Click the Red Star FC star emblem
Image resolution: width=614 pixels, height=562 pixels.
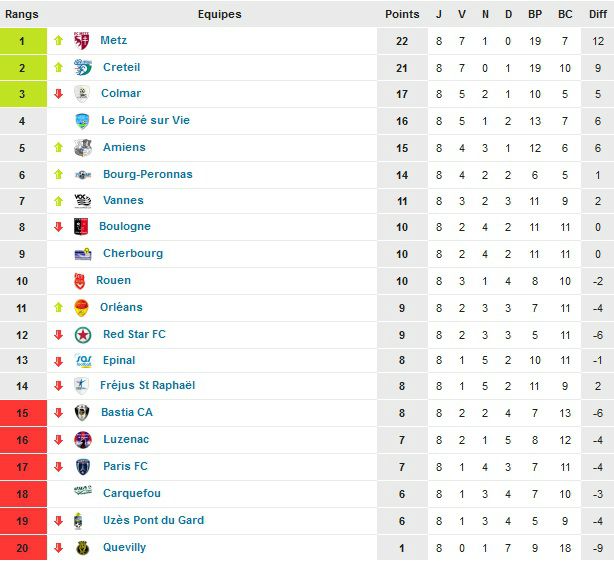(x=83, y=335)
